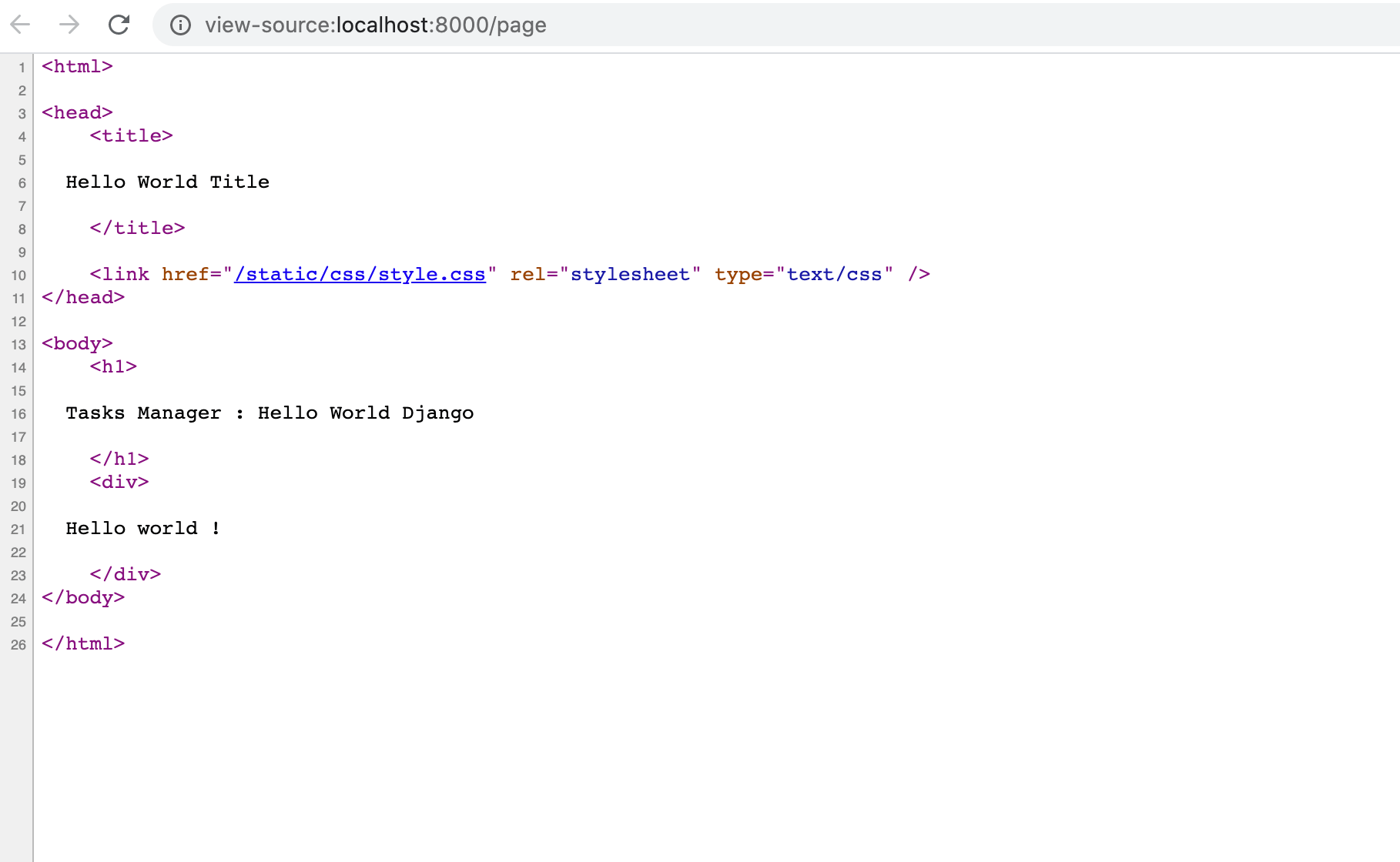Click the h1 tag on line 14
1400x862 pixels.
coord(114,366)
